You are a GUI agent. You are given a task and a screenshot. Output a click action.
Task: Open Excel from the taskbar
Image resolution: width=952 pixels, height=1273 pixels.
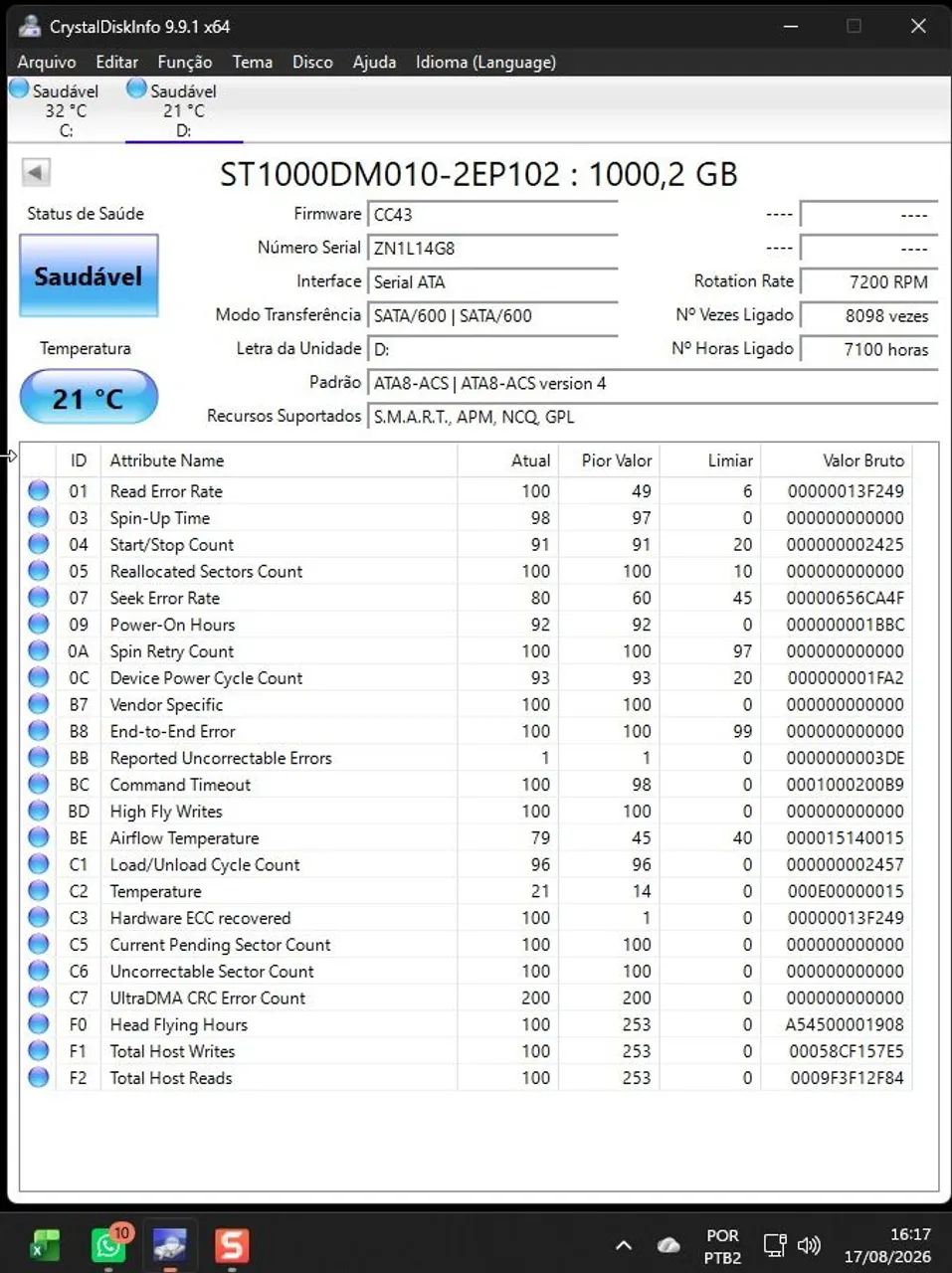click(x=45, y=1245)
